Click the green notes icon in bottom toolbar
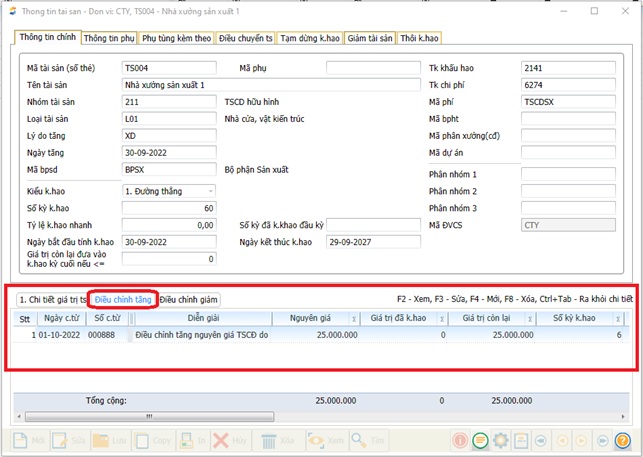This screenshot has width=643, height=457. tap(480, 440)
